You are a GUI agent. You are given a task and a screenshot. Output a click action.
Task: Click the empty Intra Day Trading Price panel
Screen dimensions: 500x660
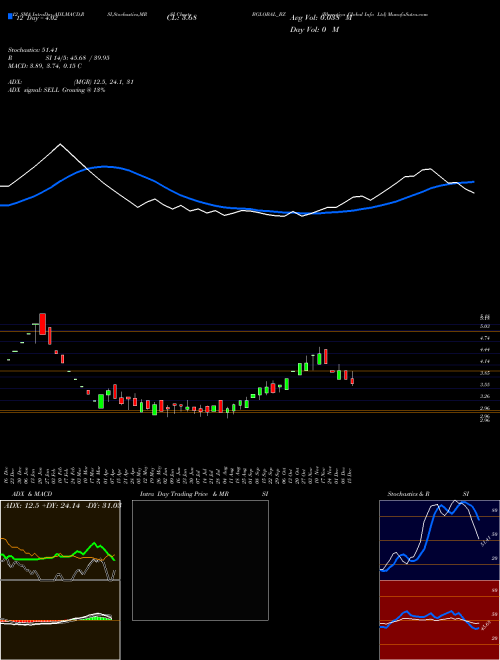tap(200, 560)
